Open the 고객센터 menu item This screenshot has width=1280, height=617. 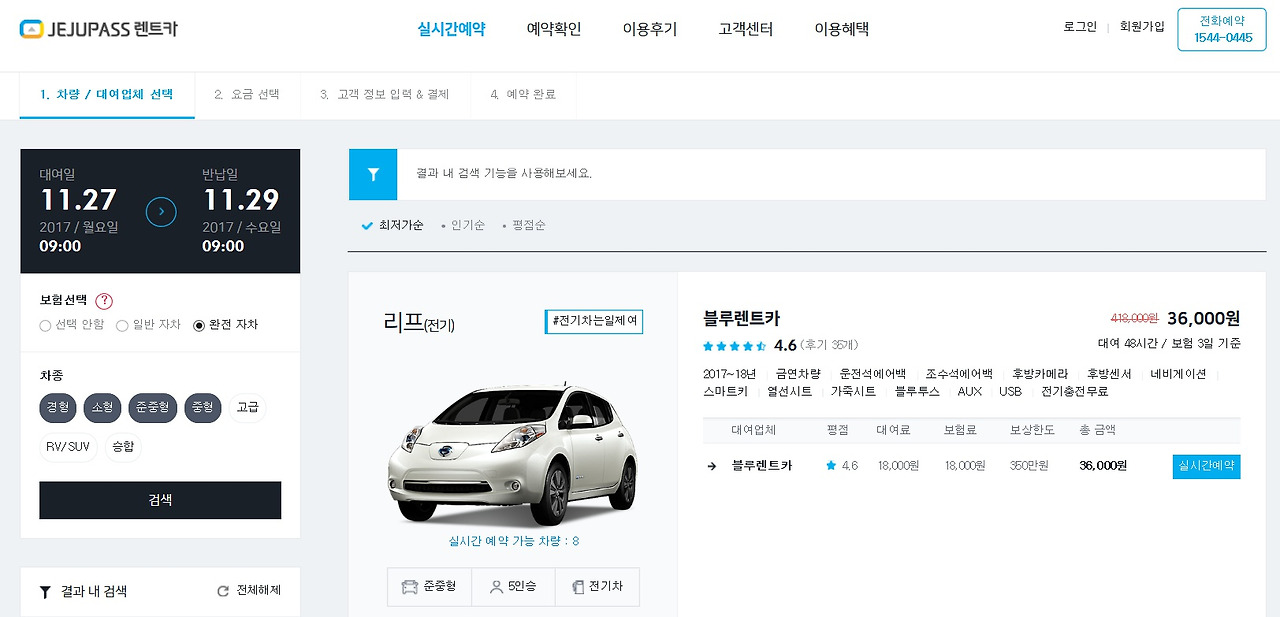(x=744, y=30)
